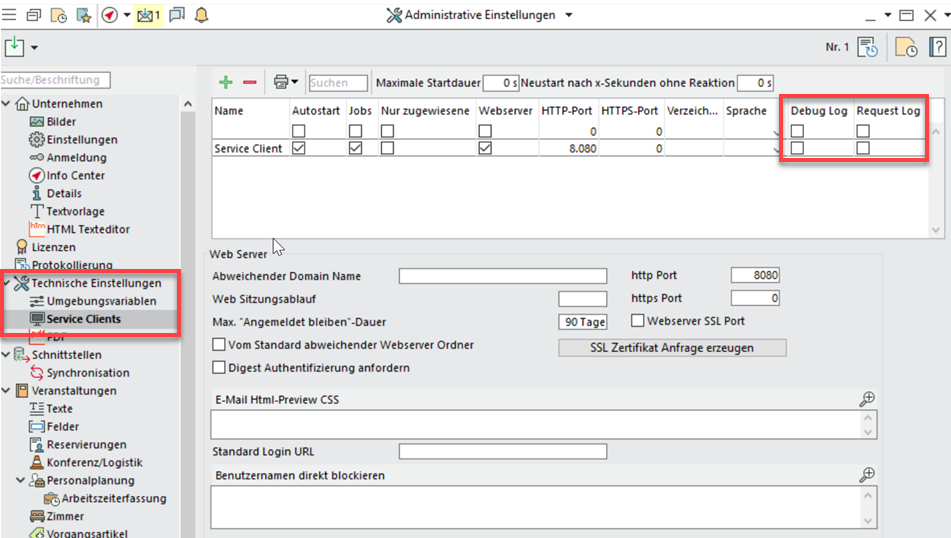Open the chat messages icon

(x=176, y=15)
